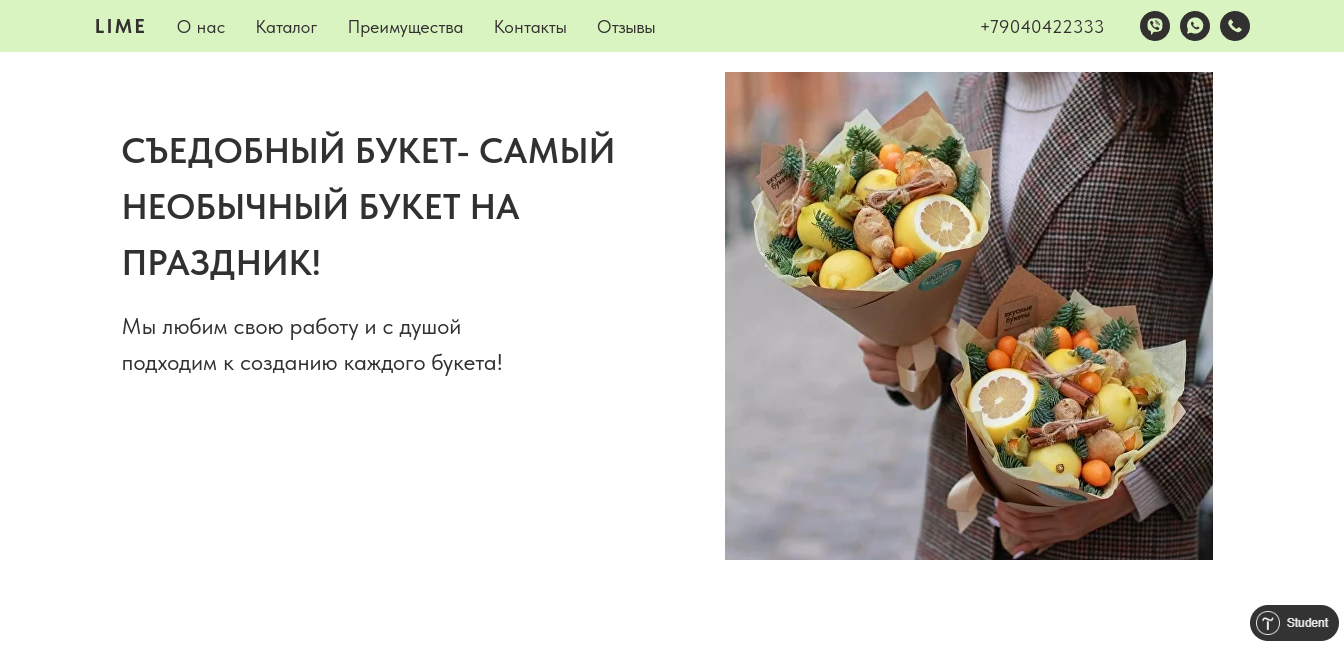1344x649 pixels.
Task: Navigate to Преимущества
Action: click(405, 27)
